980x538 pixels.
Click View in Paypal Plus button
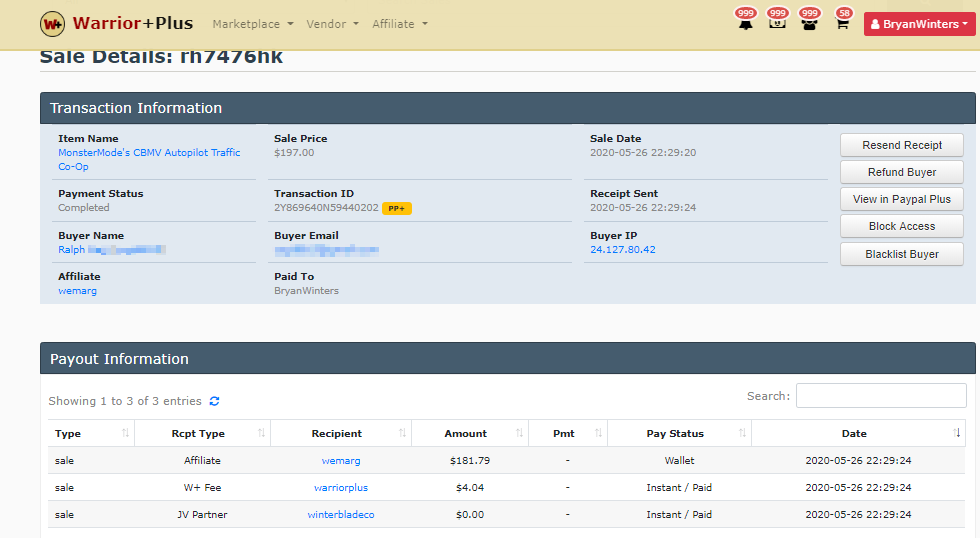902,199
